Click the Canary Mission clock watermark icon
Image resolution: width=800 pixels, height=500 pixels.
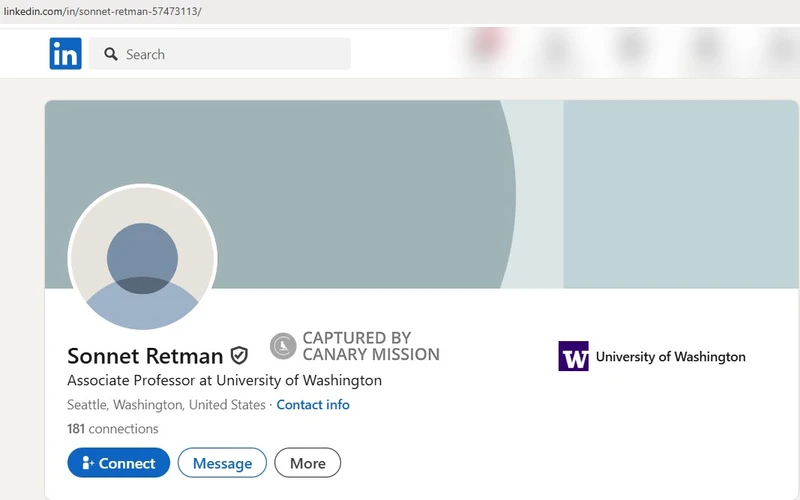283,346
